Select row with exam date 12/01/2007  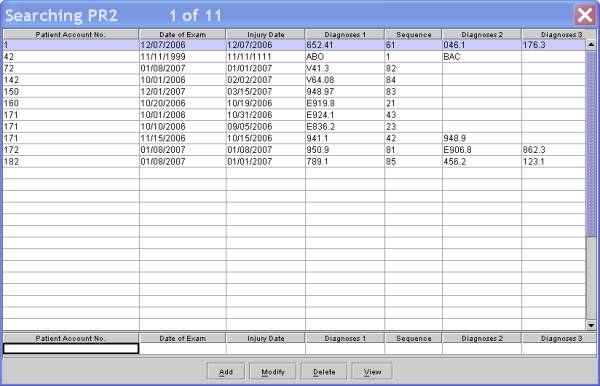pos(294,91)
